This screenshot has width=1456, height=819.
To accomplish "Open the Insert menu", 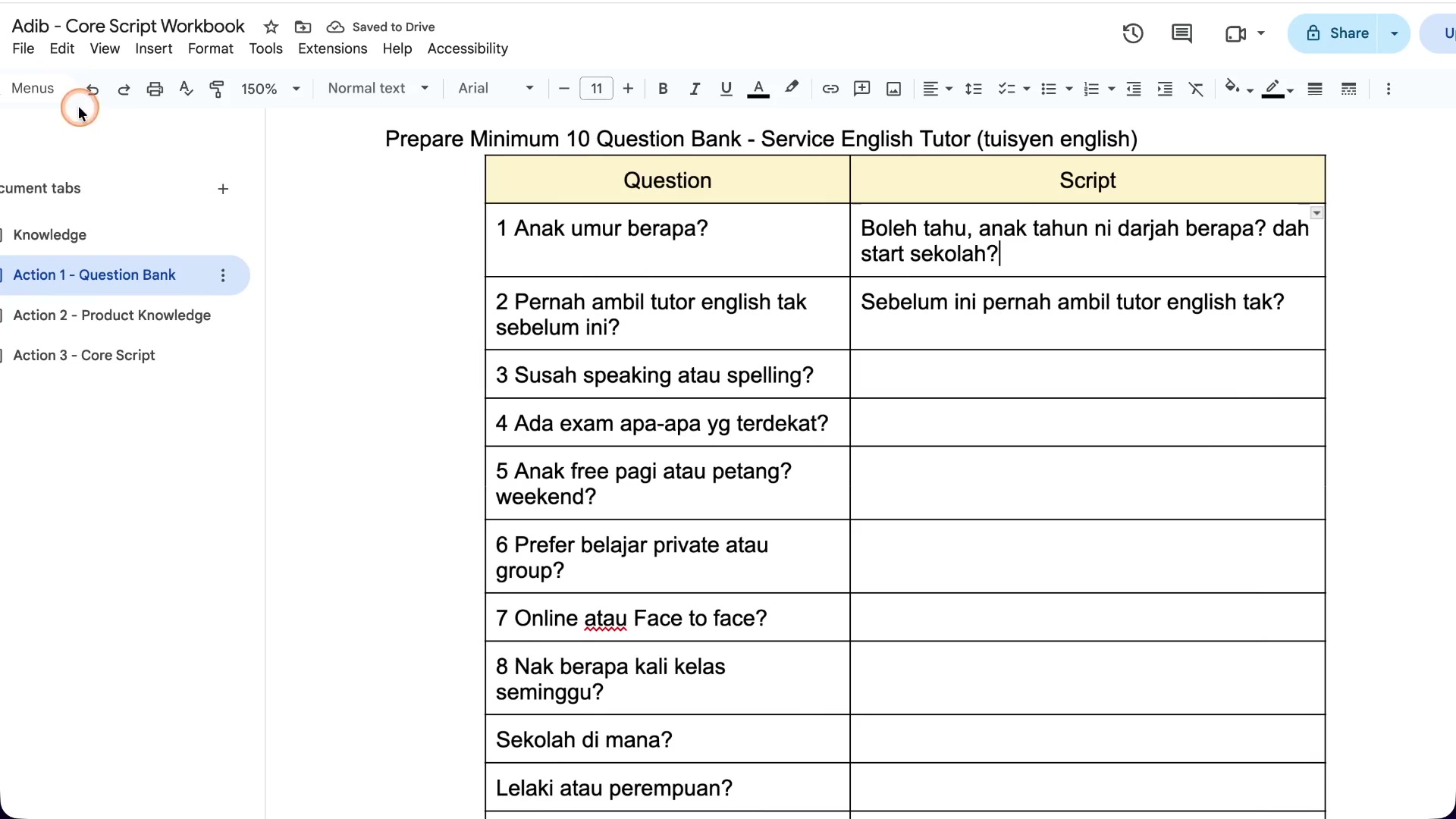I will 154,49.
